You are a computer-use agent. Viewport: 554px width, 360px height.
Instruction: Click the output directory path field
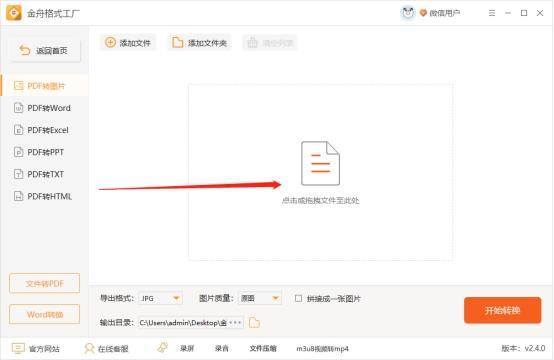[191, 323]
